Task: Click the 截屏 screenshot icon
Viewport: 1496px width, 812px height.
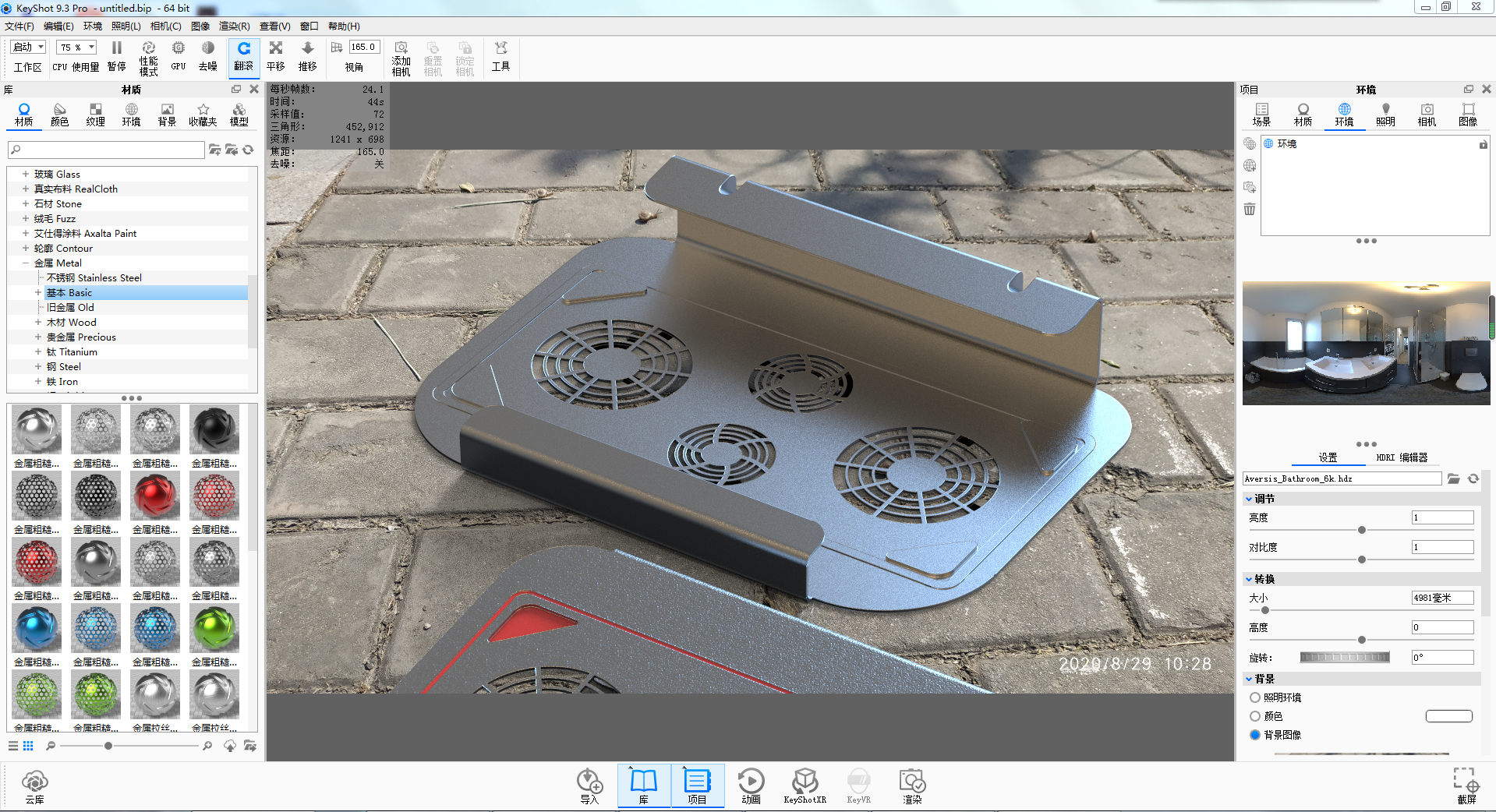Action: point(1466,786)
